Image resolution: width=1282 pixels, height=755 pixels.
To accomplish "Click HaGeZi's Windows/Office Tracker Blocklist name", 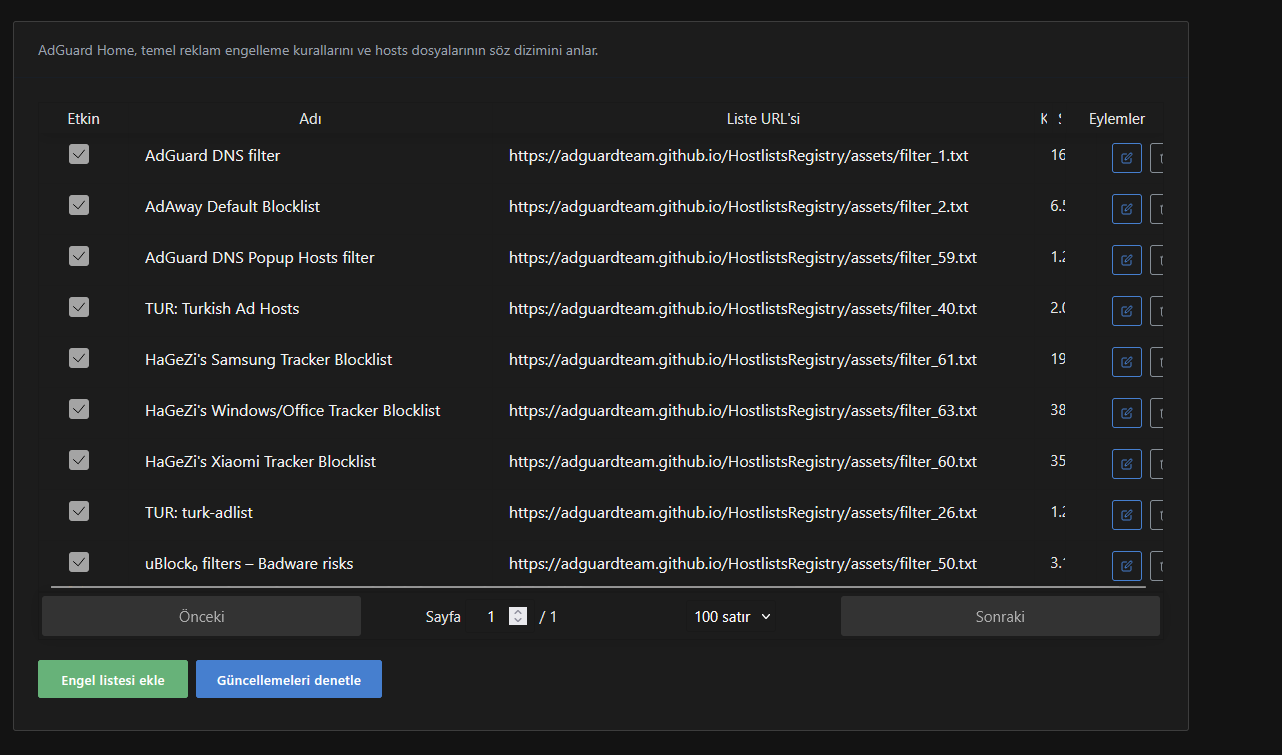I will point(293,411).
